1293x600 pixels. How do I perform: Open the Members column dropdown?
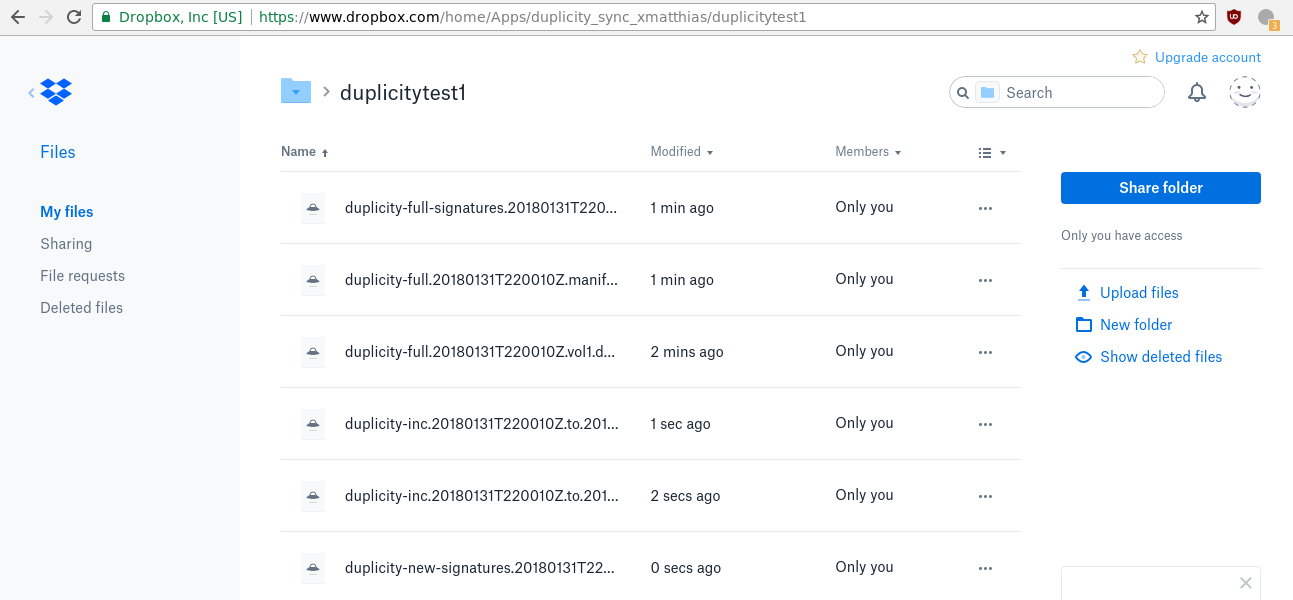(869, 152)
